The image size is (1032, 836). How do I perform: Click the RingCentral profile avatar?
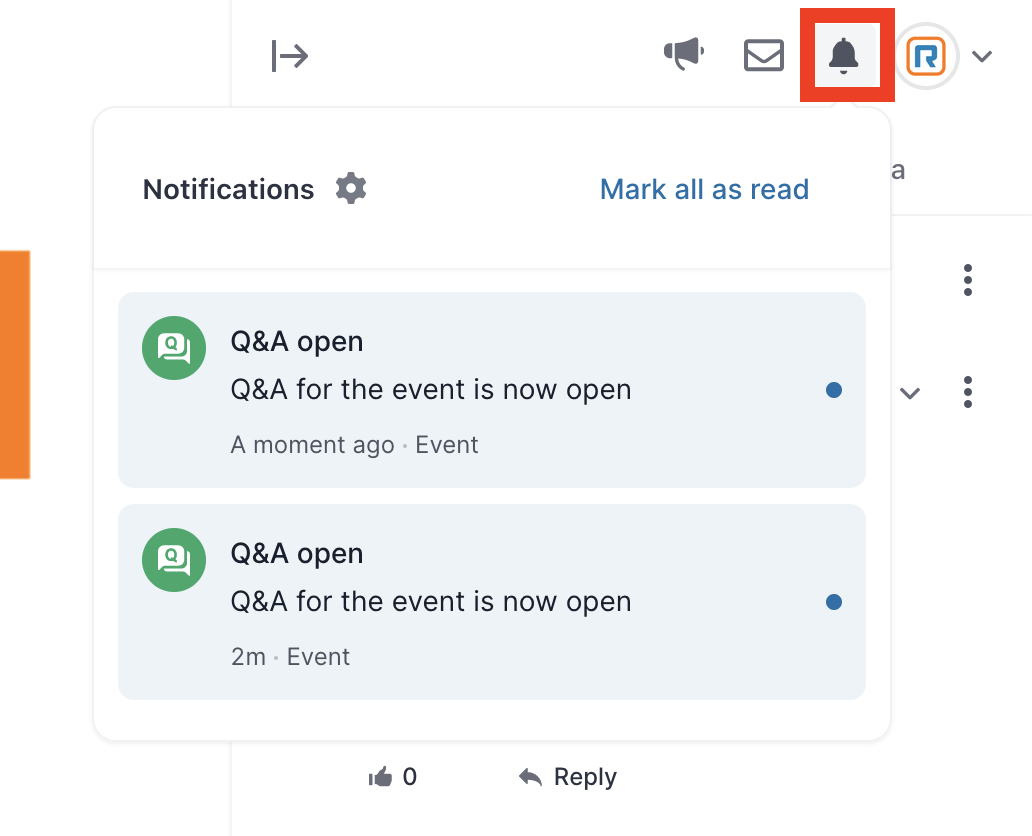pyautogui.click(x=926, y=56)
